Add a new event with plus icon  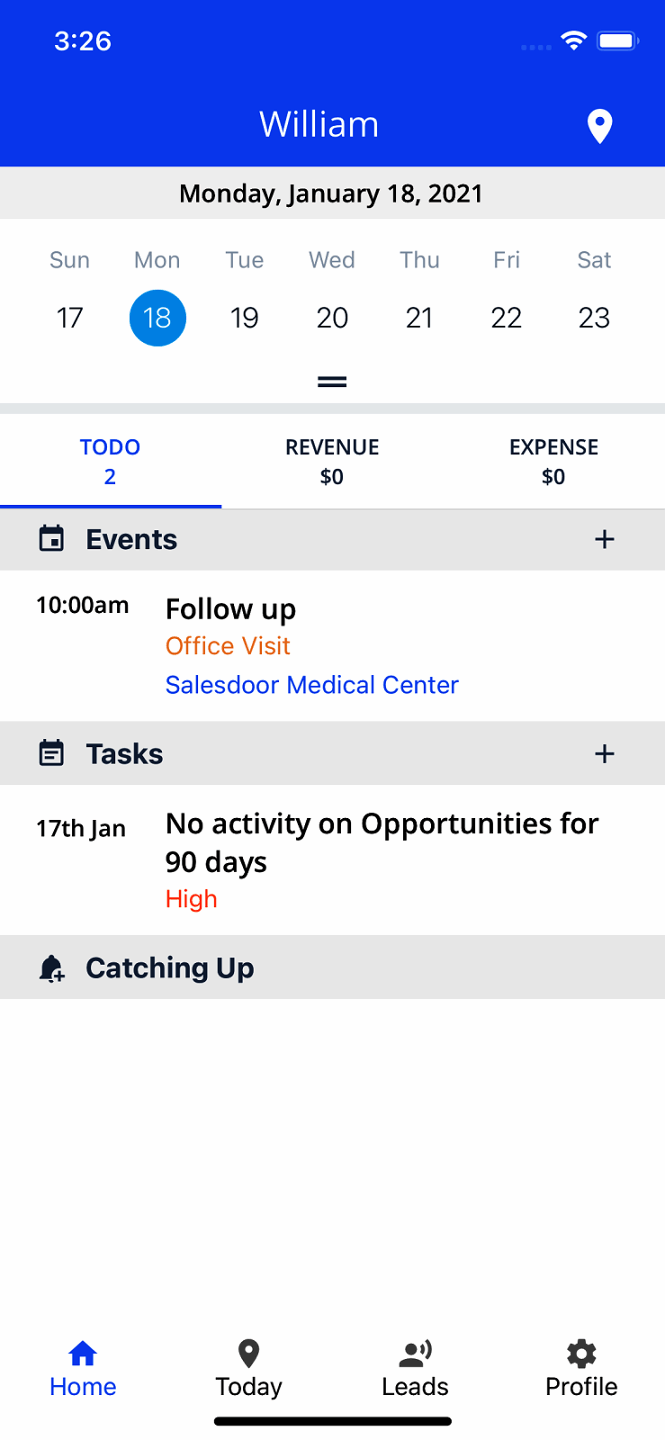604,540
